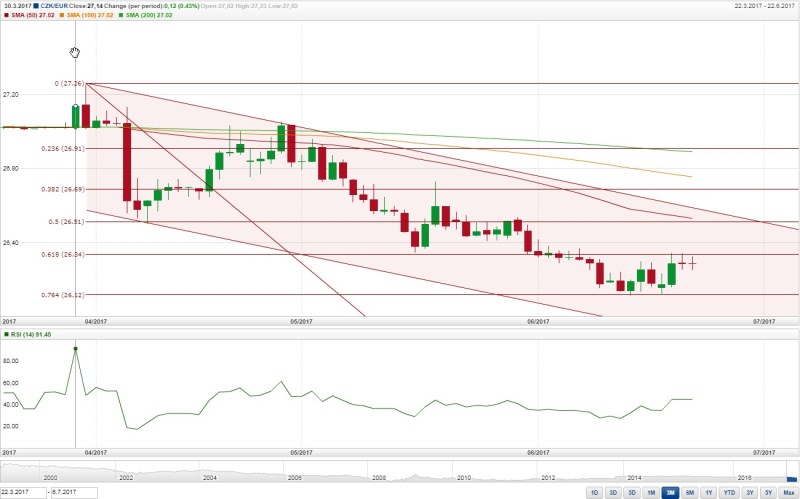Switch chart to 2D range
800x499 pixels.
pos(612,493)
